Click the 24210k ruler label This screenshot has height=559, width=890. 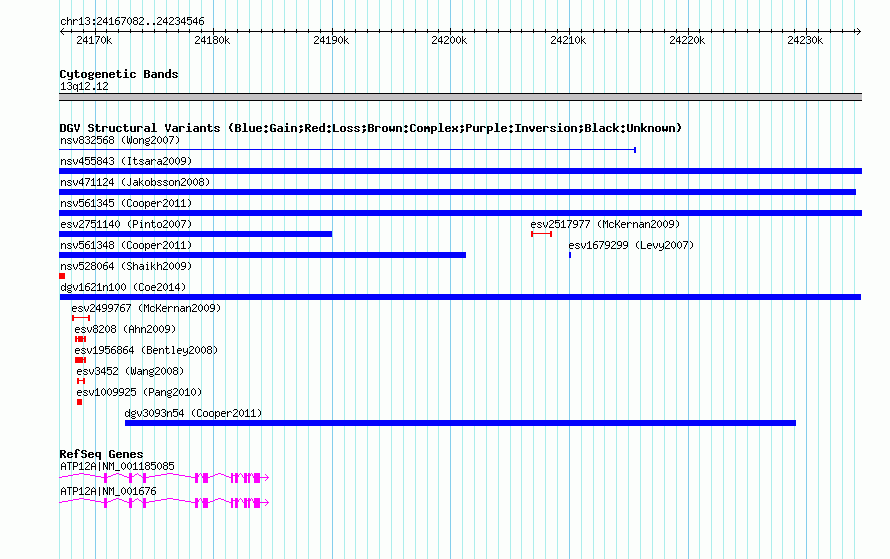click(x=569, y=40)
